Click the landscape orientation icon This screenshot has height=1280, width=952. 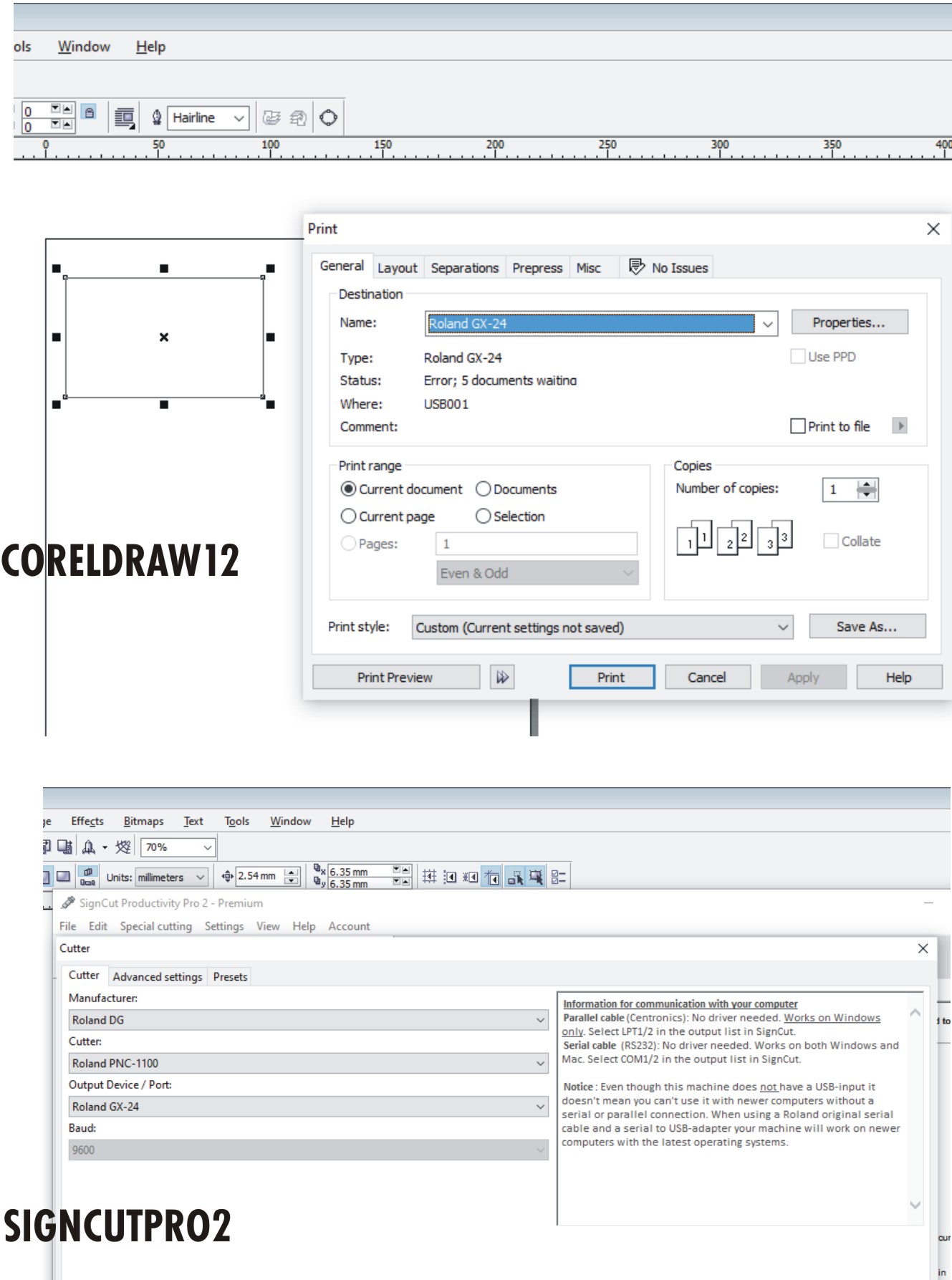[x=63, y=876]
